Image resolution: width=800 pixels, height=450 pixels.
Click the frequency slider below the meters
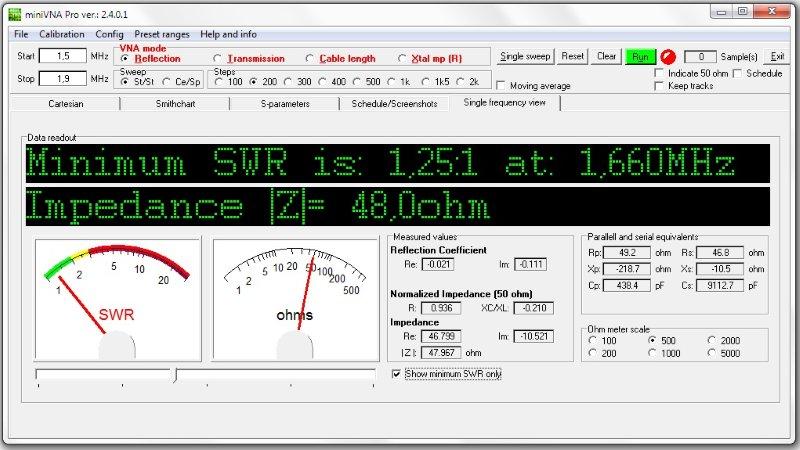176,376
